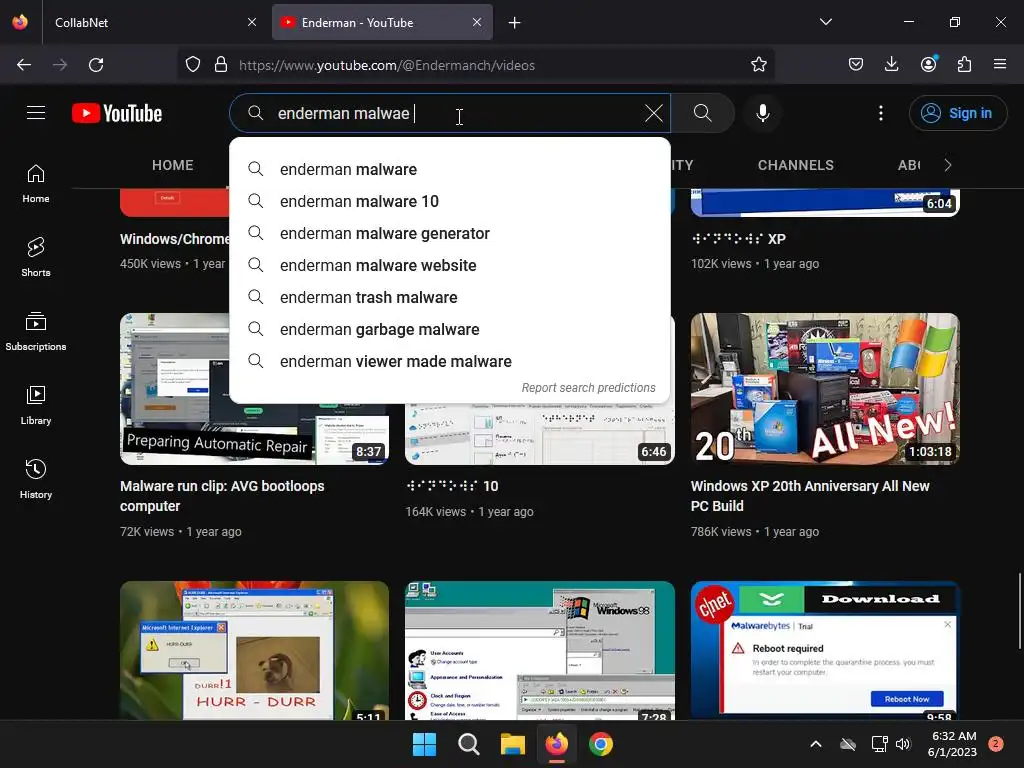Open the HURR-DURR video thumbnail

click(x=254, y=650)
